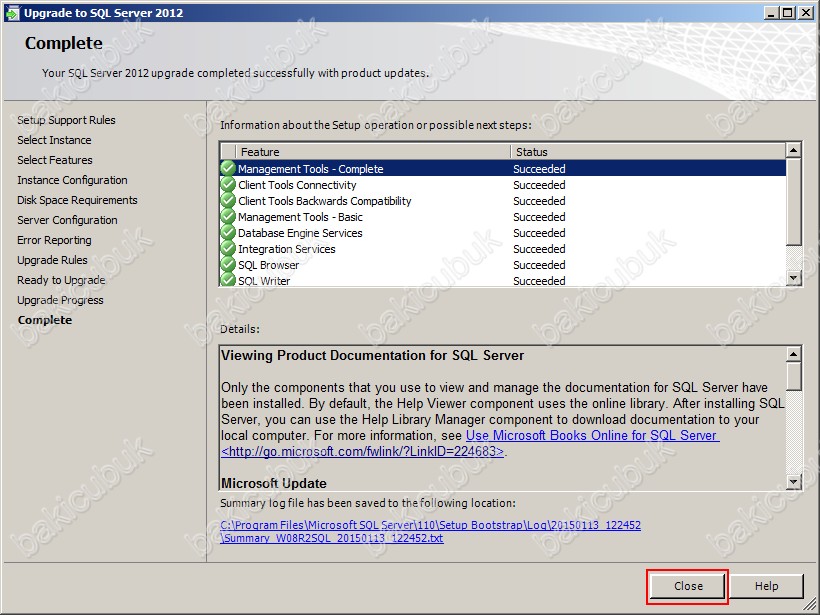Click the green check beside Management Tools - Basic

click(228, 217)
